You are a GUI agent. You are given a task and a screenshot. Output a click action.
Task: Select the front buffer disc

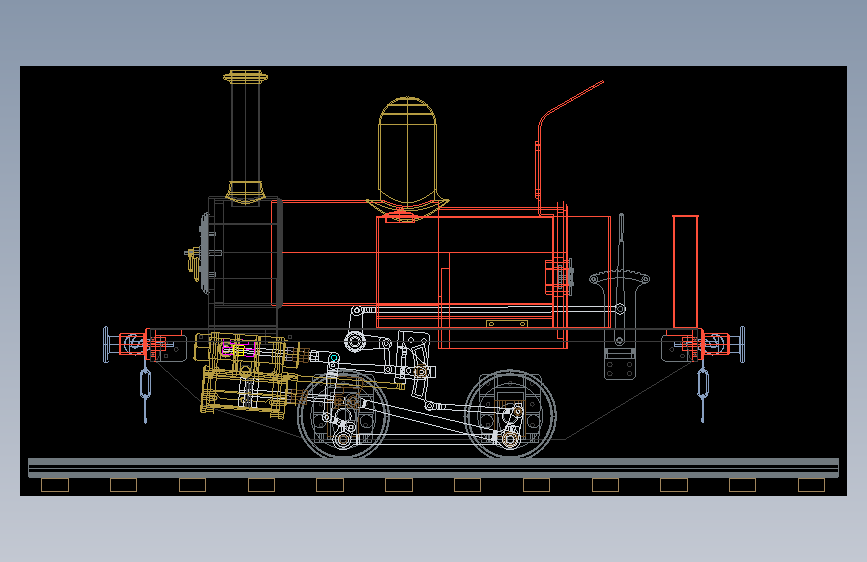click(x=106, y=345)
